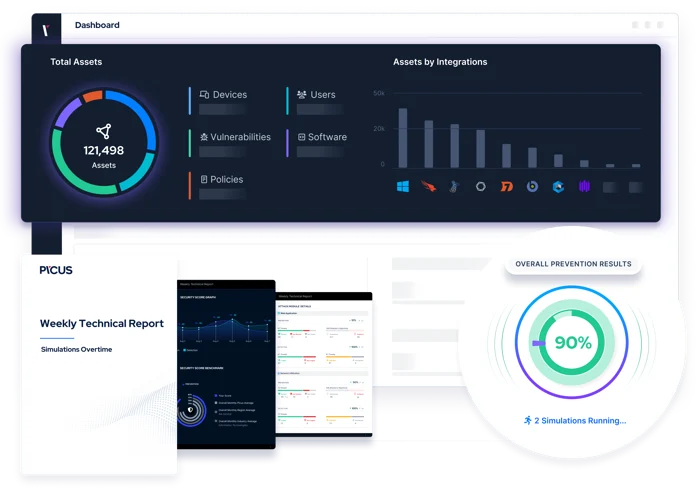Click the 2 Simulations Running link
Image resolution: width=700 pixels, height=488 pixels.
pos(573,421)
